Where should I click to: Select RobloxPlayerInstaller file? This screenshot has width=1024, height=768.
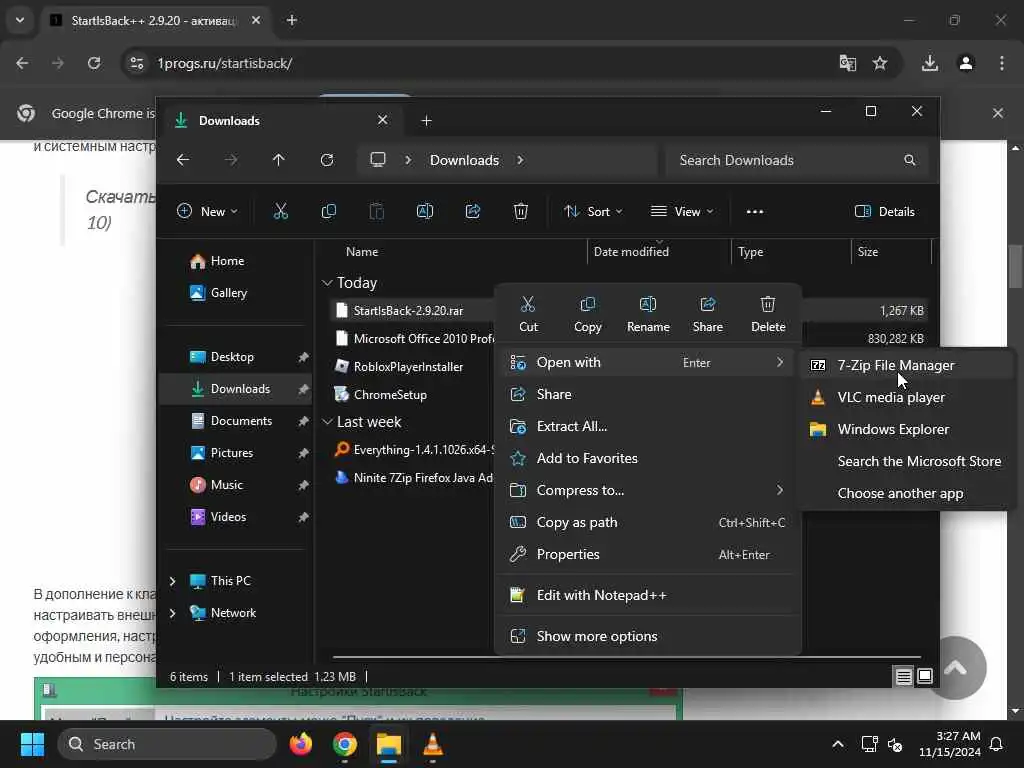click(x=408, y=367)
